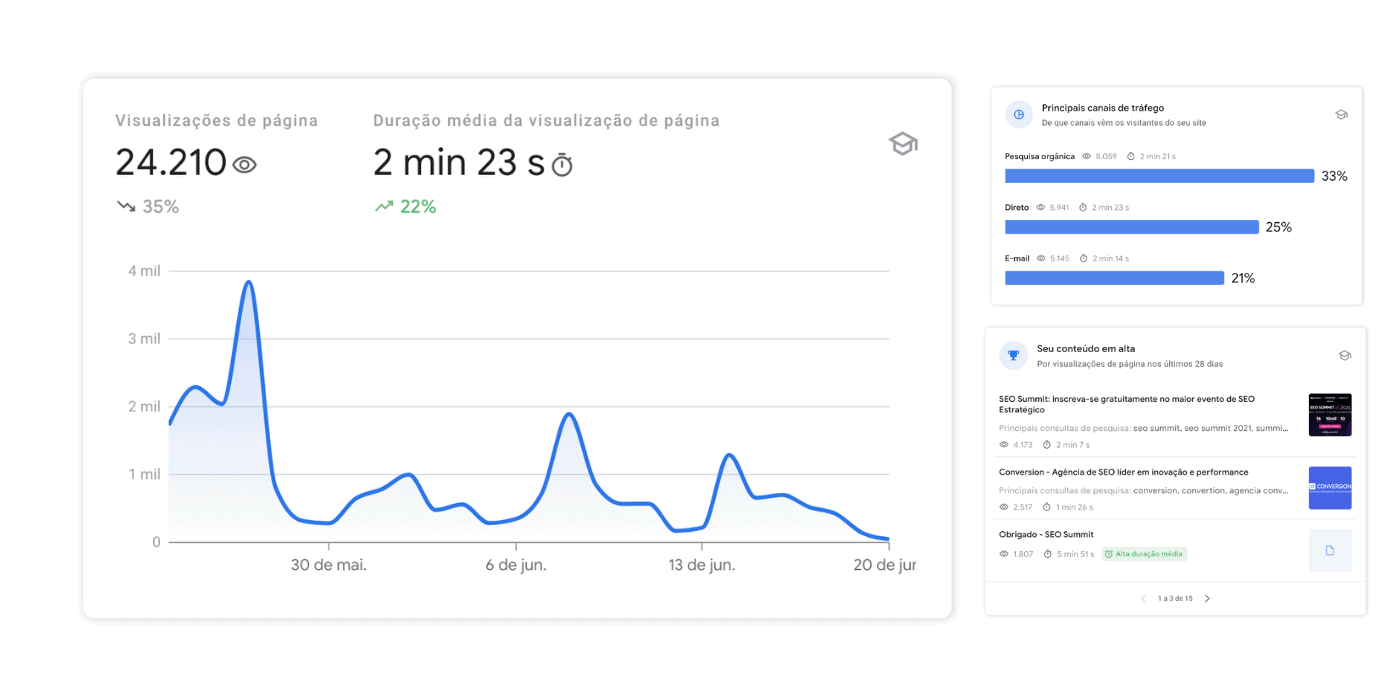Click the trophy icon on trending content card
The width and height of the screenshot is (1400, 700).
click(1013, 355)
